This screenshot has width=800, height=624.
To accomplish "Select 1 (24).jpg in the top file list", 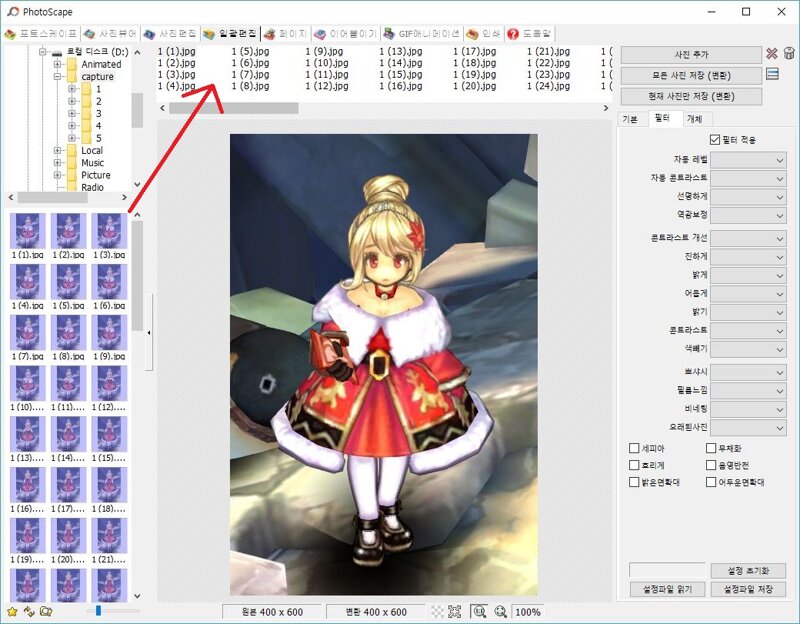I will pyautogui.click(x=548, y=86).
